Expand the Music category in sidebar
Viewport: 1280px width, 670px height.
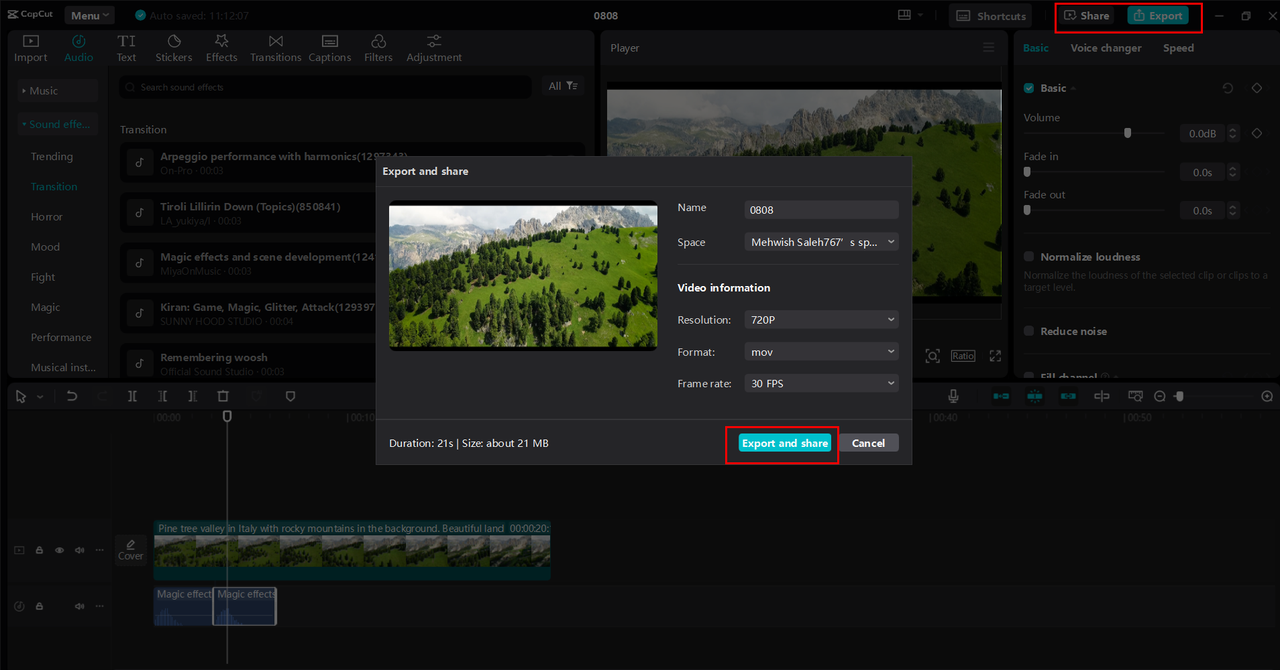point(57,91)
